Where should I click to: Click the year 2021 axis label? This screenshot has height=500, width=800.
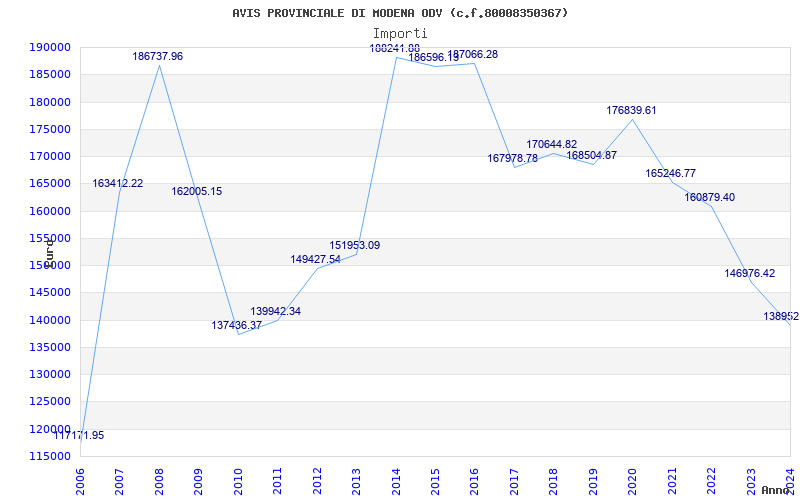[671, 481]
